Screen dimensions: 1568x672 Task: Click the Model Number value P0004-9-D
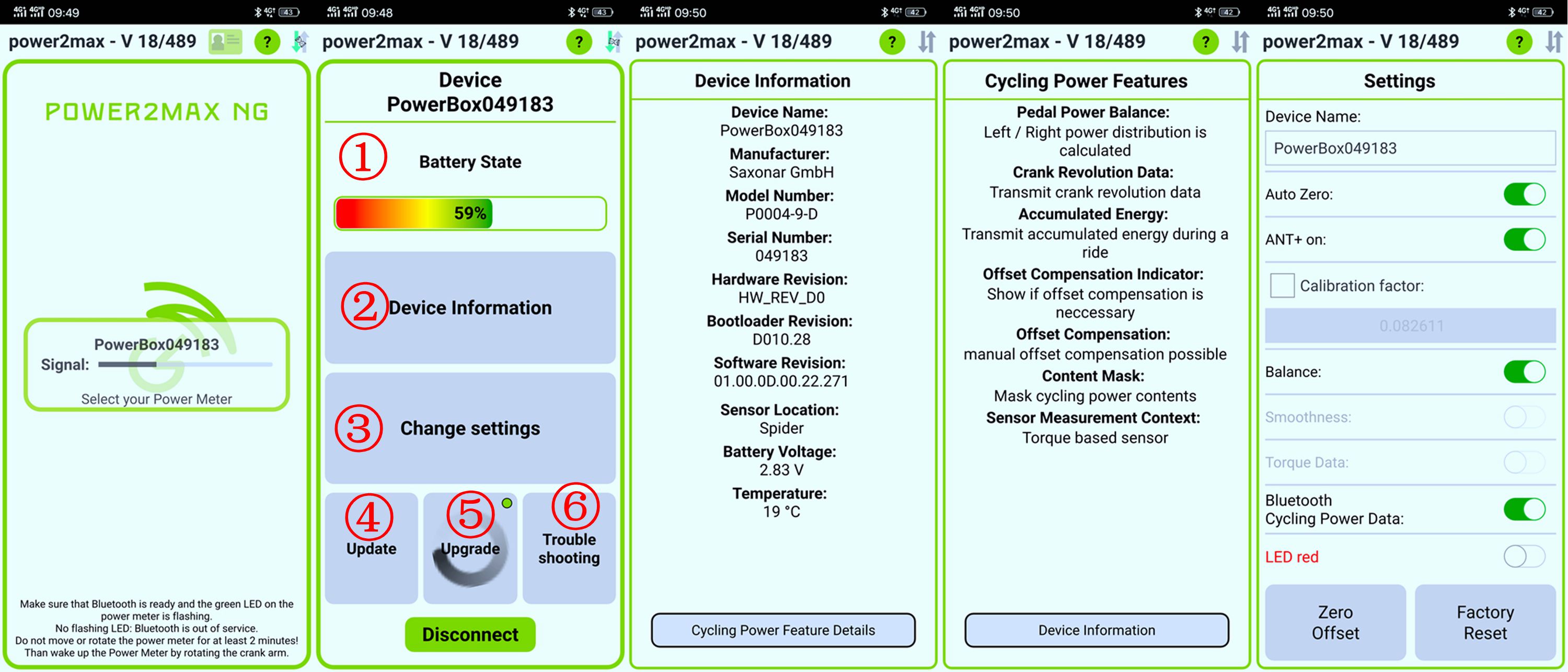click(781, 214)
